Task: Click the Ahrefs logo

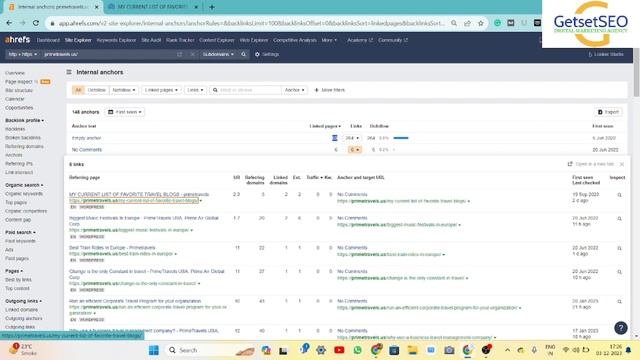Action: tap(18, 40)
